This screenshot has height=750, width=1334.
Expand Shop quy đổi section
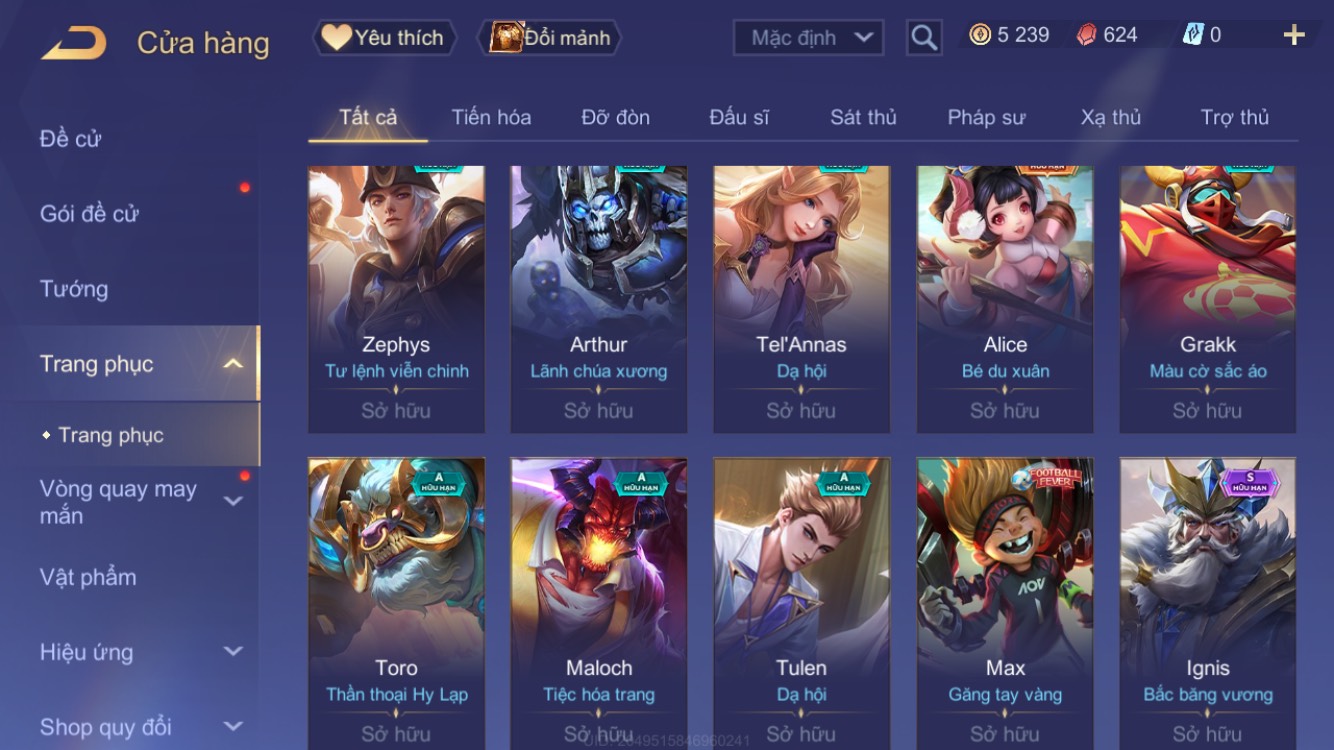tap(233, 727)
